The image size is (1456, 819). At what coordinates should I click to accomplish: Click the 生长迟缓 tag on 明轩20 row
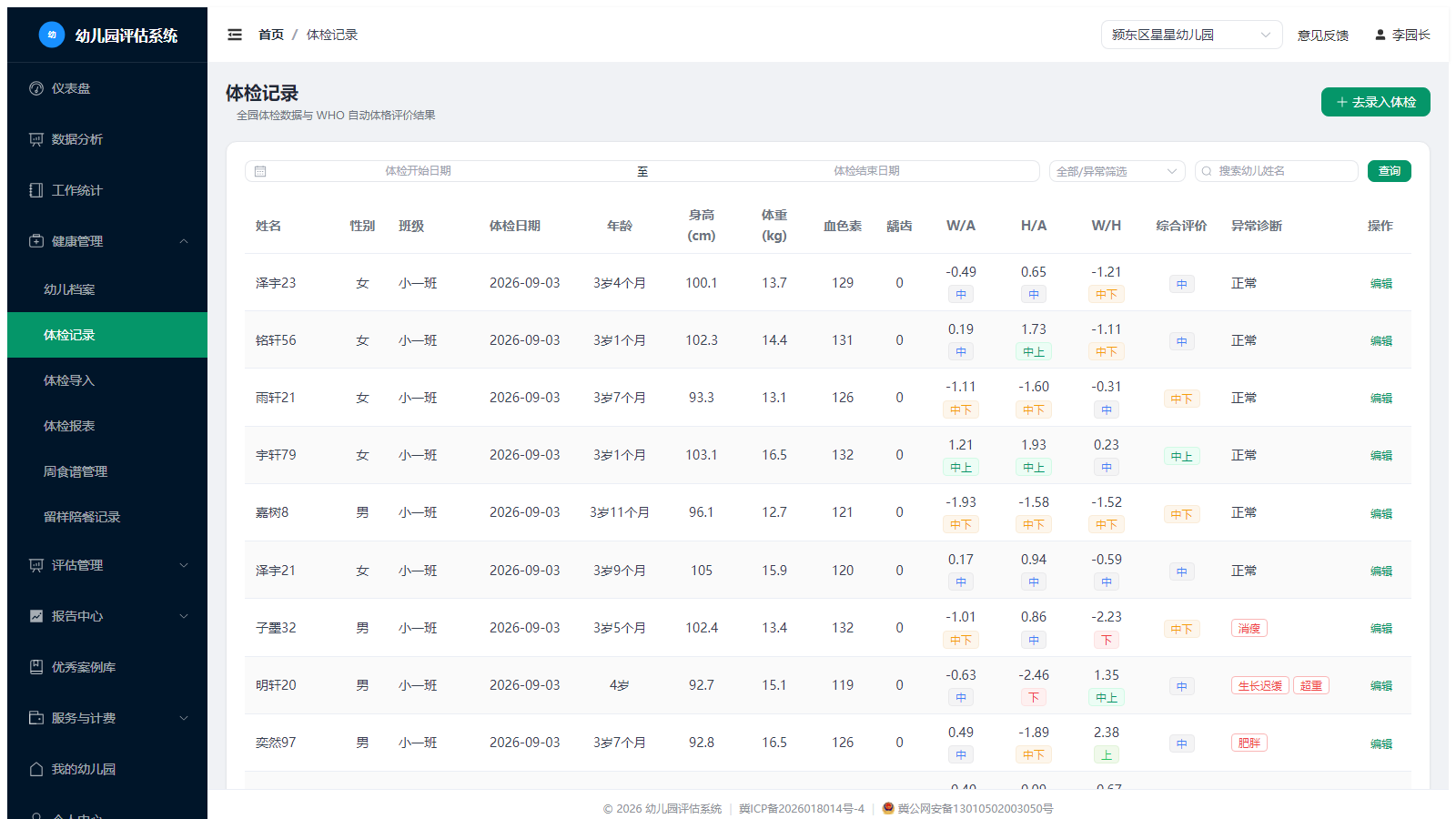click(1259, 685)
